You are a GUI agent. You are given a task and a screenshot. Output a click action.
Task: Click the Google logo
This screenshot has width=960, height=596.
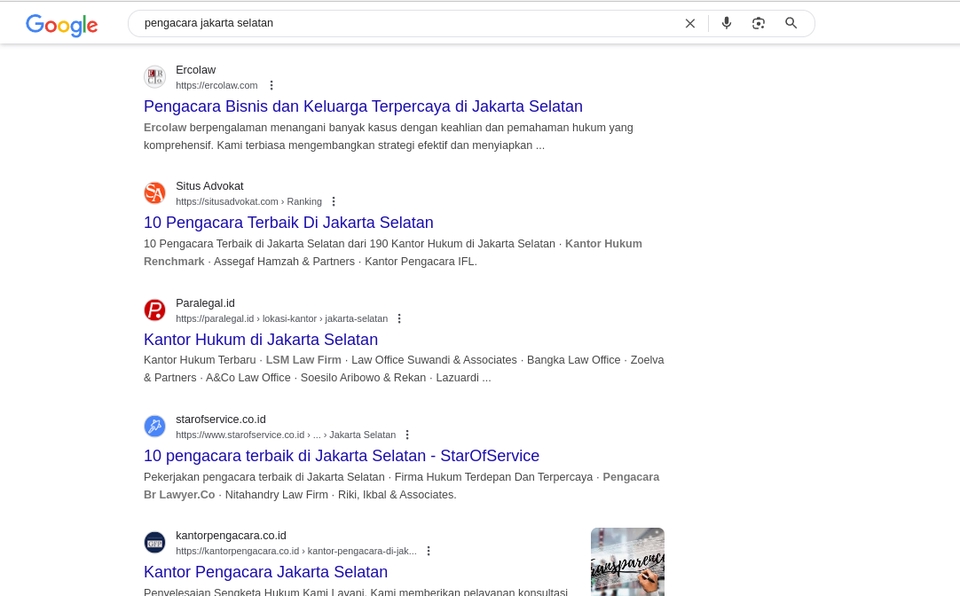(x=61, y=25)
